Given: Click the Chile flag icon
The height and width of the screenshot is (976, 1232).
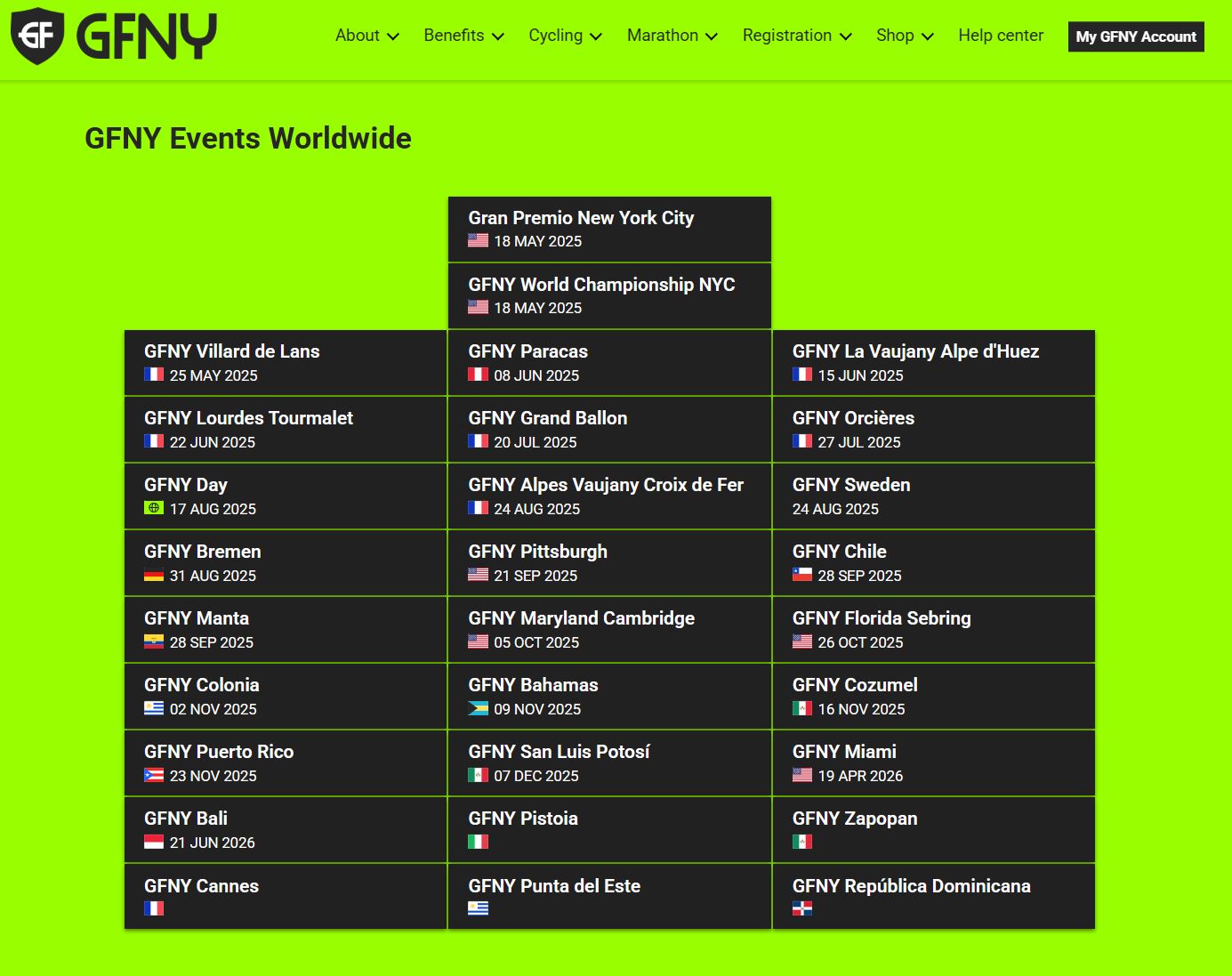Looking at the screenshot, I should [x=801, y=575].
